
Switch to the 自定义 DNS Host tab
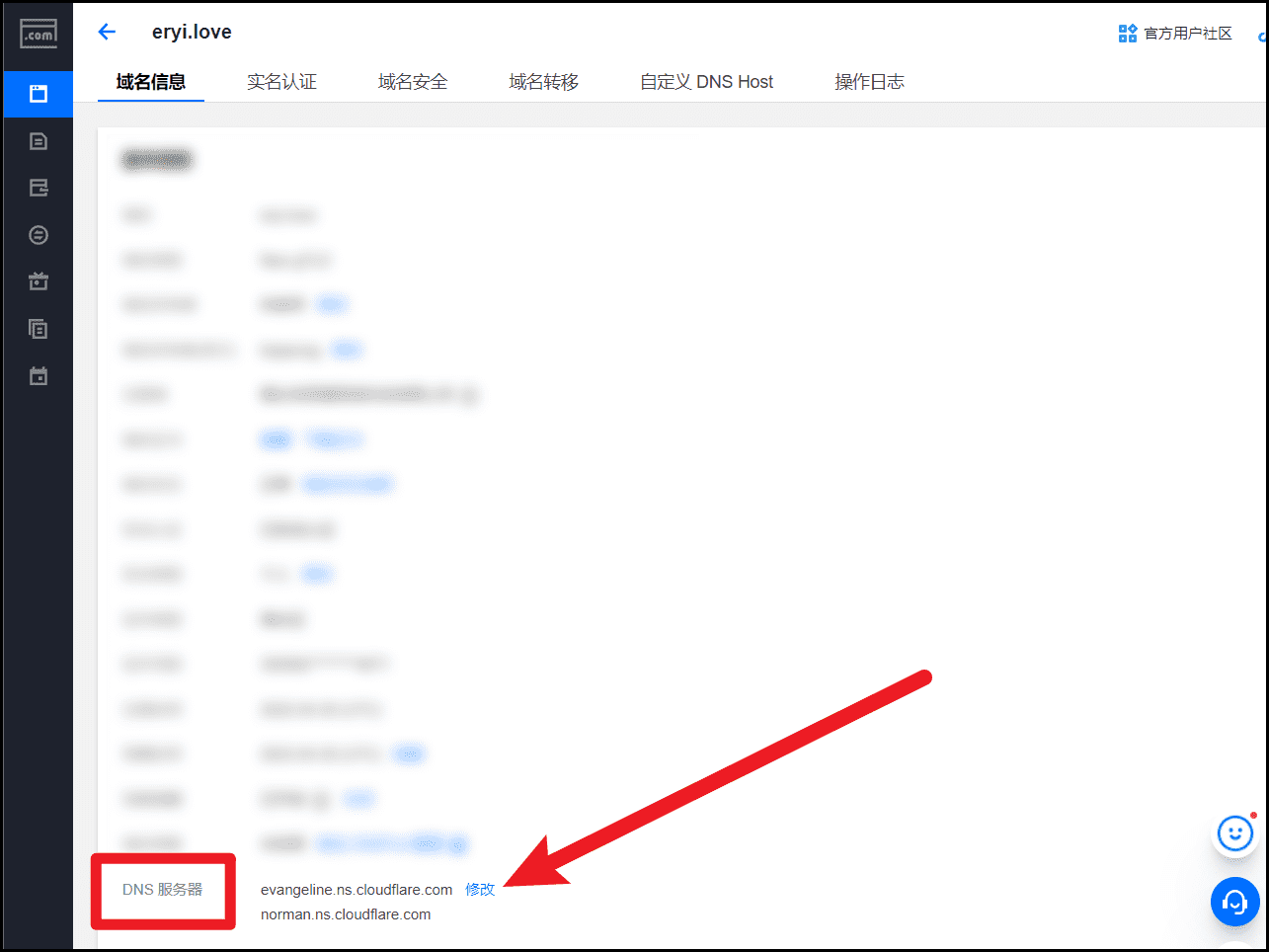(706, 82)
